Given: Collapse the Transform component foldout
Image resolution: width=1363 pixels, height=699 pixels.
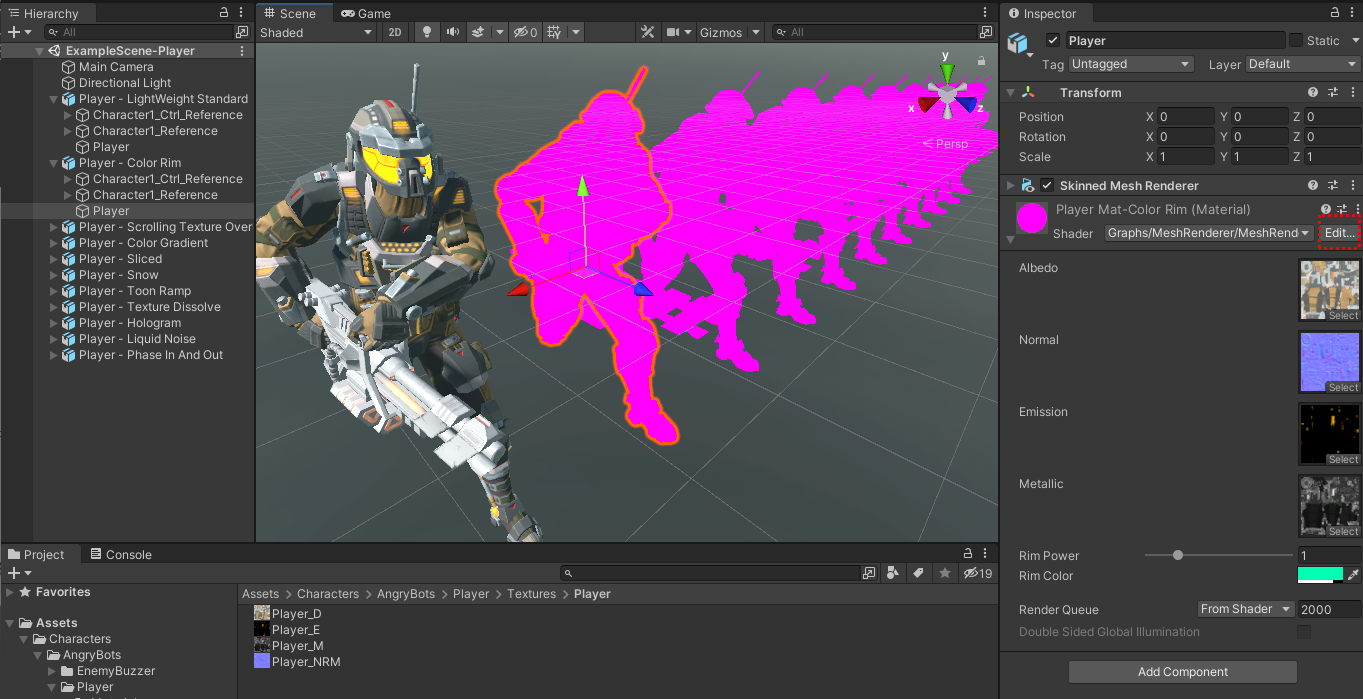Looking at the screenshot, I should 1010,92.
